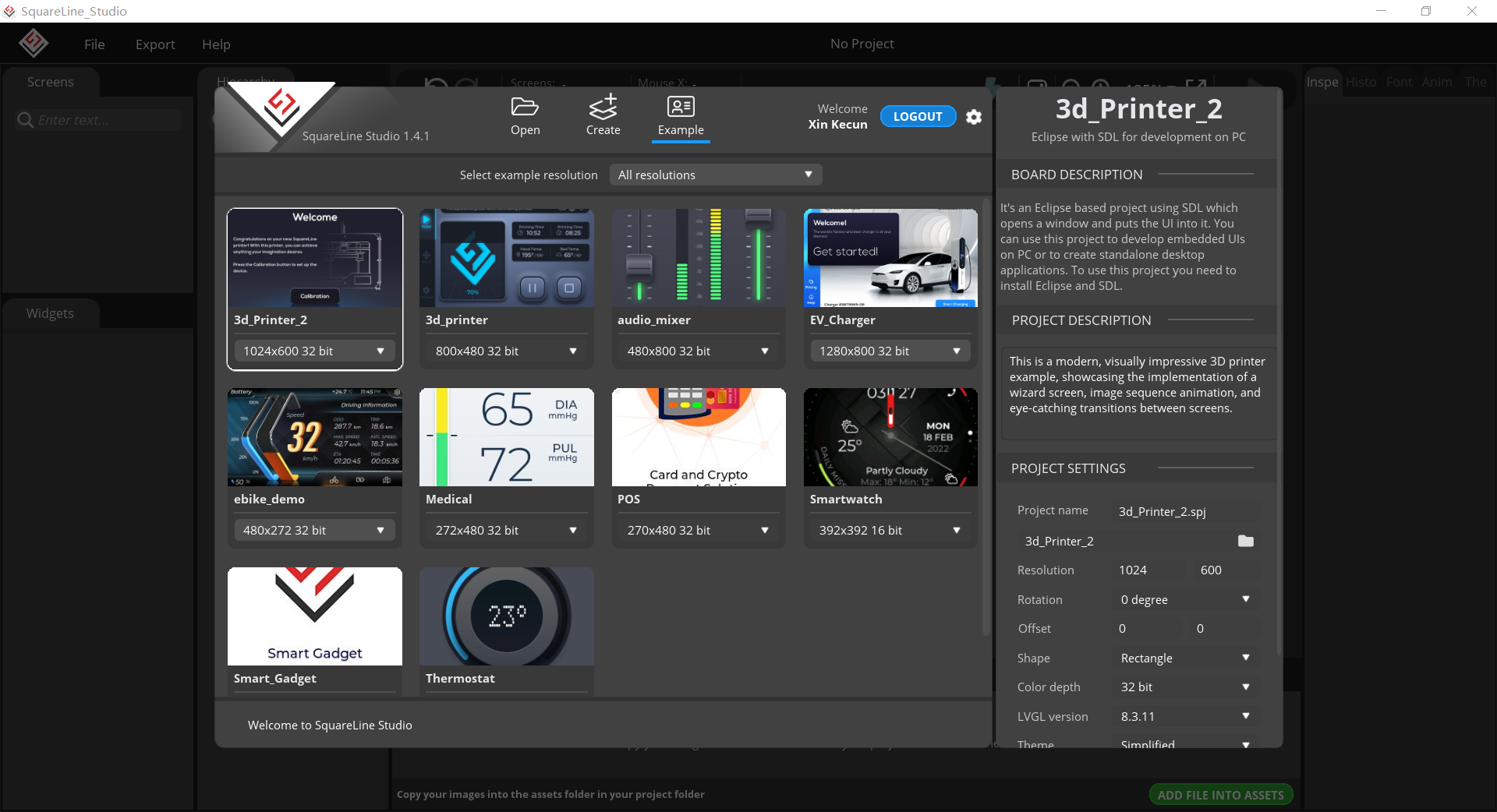The width and height of the screenshot is (1497, 812).
Task: Select the 3d_Printer_2 example thumbnail
Action: [315, 258]
